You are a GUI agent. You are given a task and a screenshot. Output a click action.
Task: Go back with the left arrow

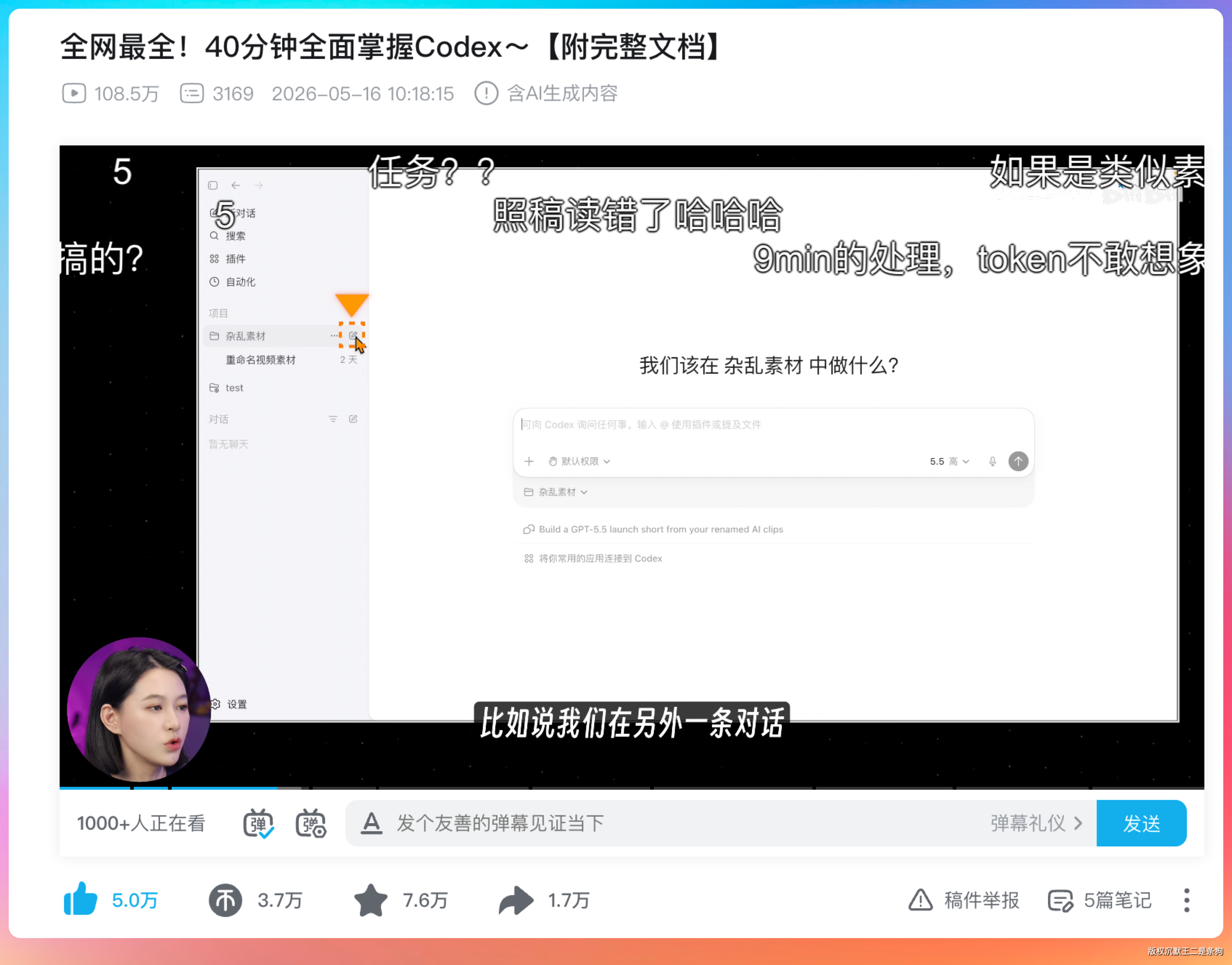236,185
